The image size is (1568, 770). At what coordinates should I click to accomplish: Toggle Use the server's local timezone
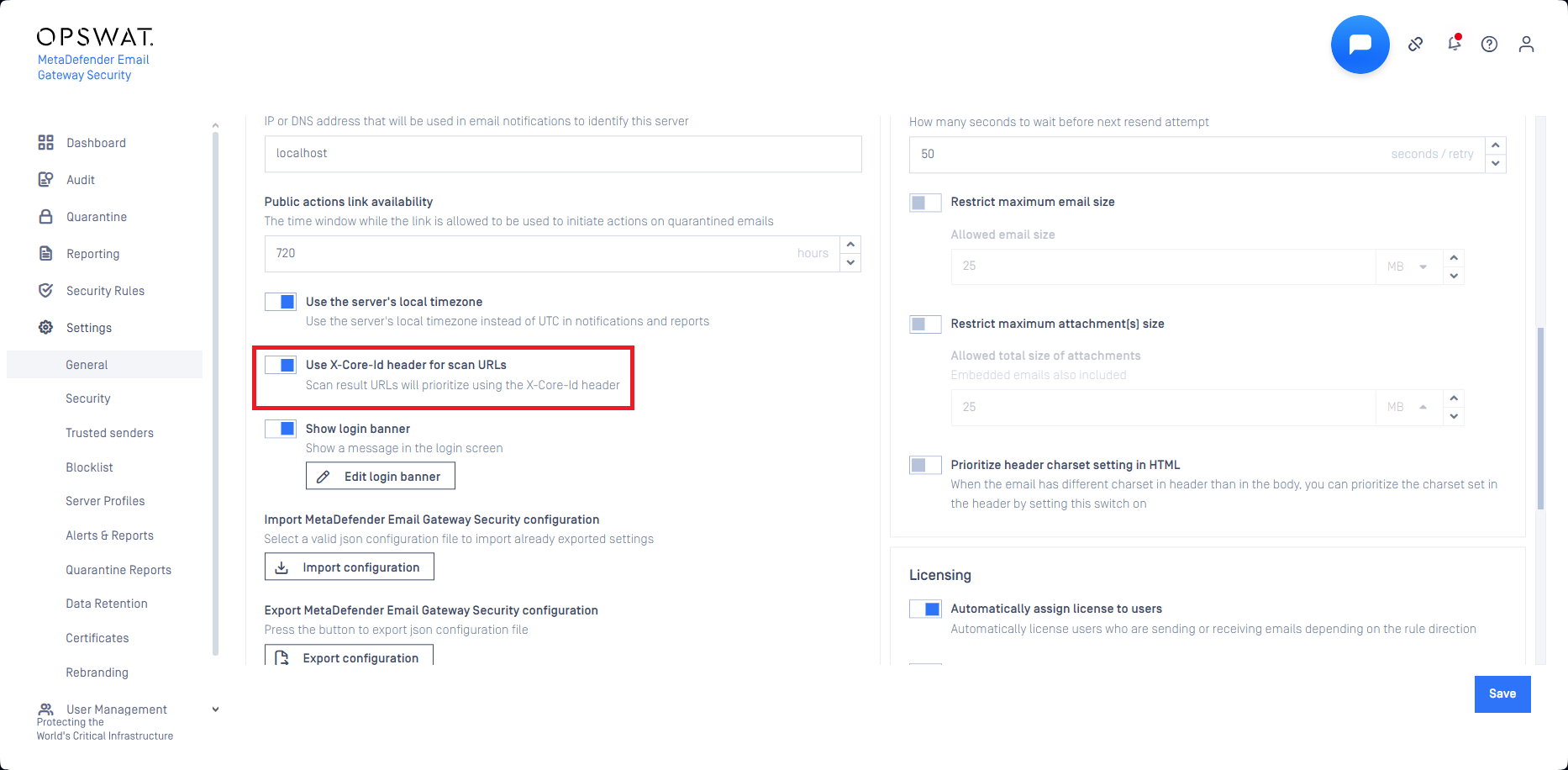pos(281,302)
